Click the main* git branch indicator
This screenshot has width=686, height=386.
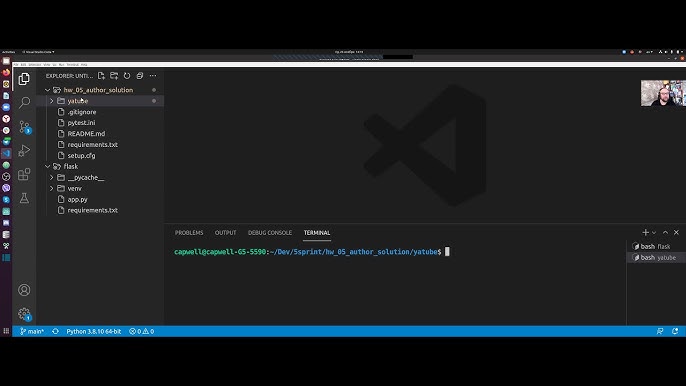(32, 331)
